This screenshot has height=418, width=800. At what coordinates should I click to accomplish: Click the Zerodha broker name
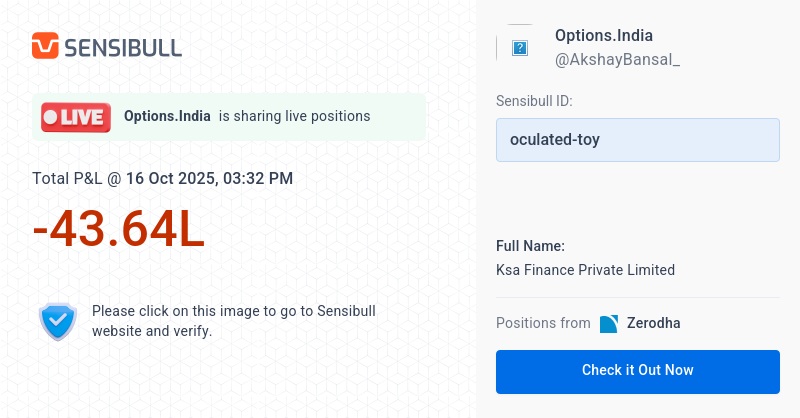(653, 323)
